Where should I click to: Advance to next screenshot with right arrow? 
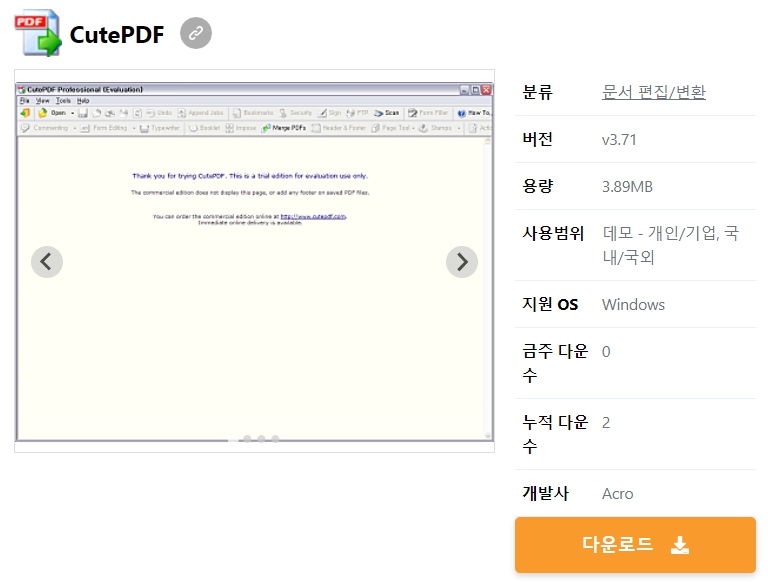pos(462,262)
